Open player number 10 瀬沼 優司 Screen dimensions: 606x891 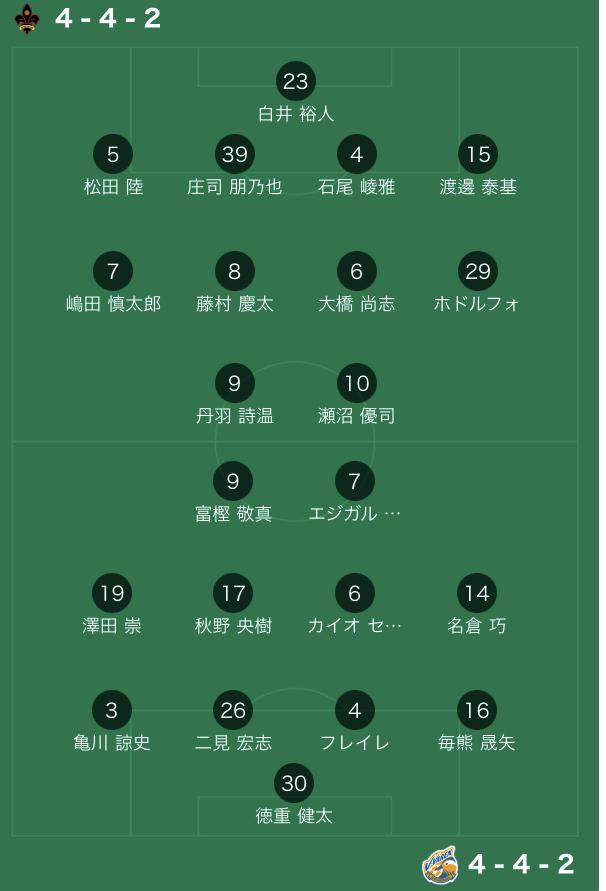coord(356,383)
